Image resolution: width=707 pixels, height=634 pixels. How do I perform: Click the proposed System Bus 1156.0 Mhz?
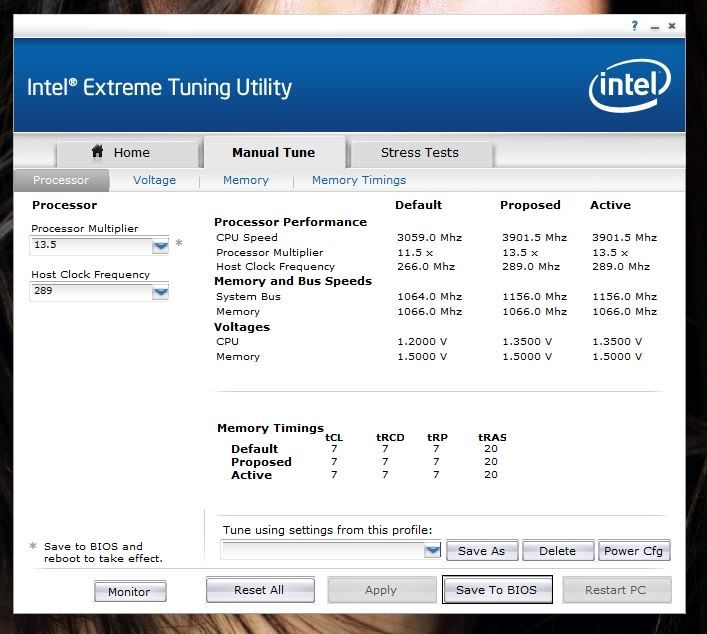[534, 297]
